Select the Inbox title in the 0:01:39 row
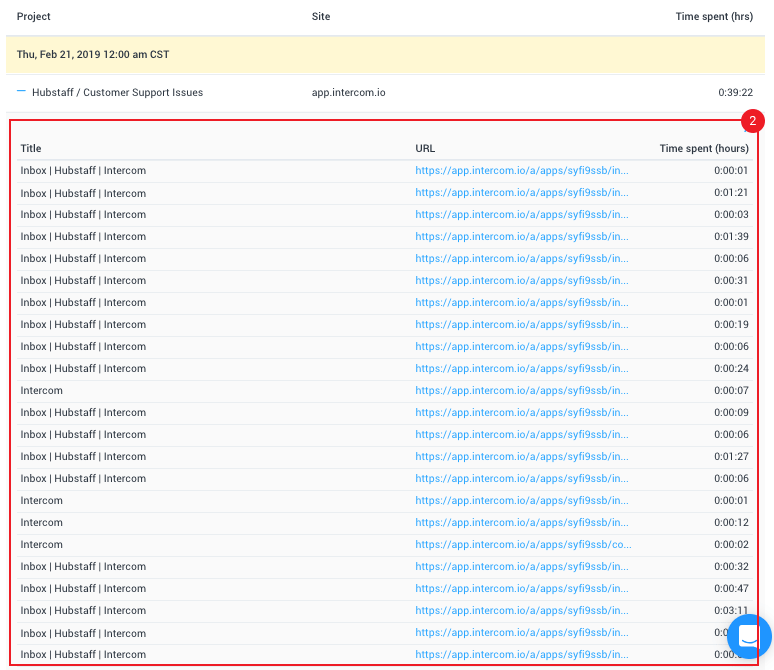This screenshot has width=774, height=670. coord(83,236)
